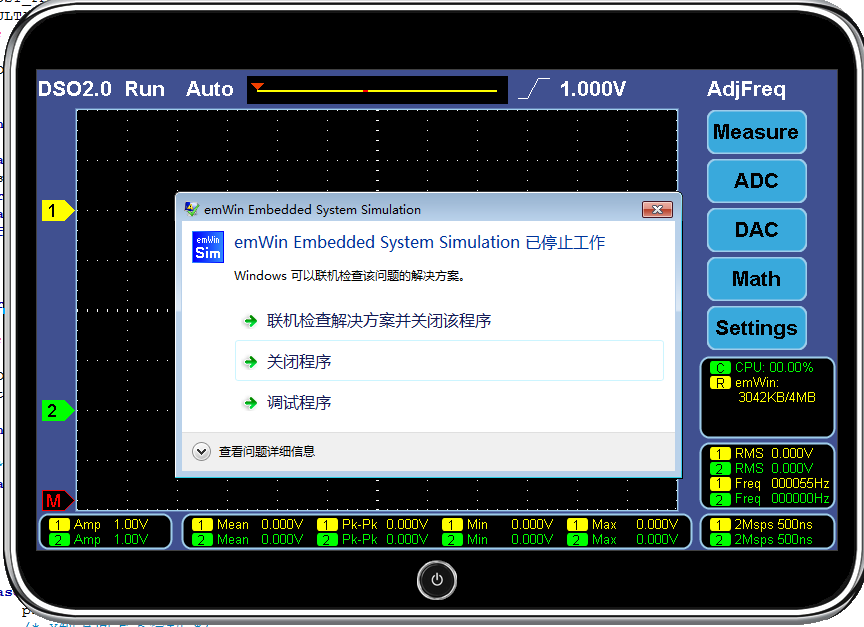864x627 pixels.
Task: Click the channel 2 Amp badge
Action: [59, 540]
